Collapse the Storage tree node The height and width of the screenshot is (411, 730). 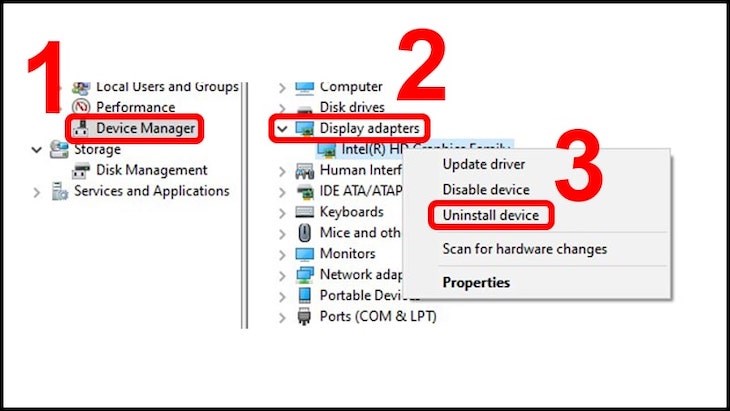38,149
